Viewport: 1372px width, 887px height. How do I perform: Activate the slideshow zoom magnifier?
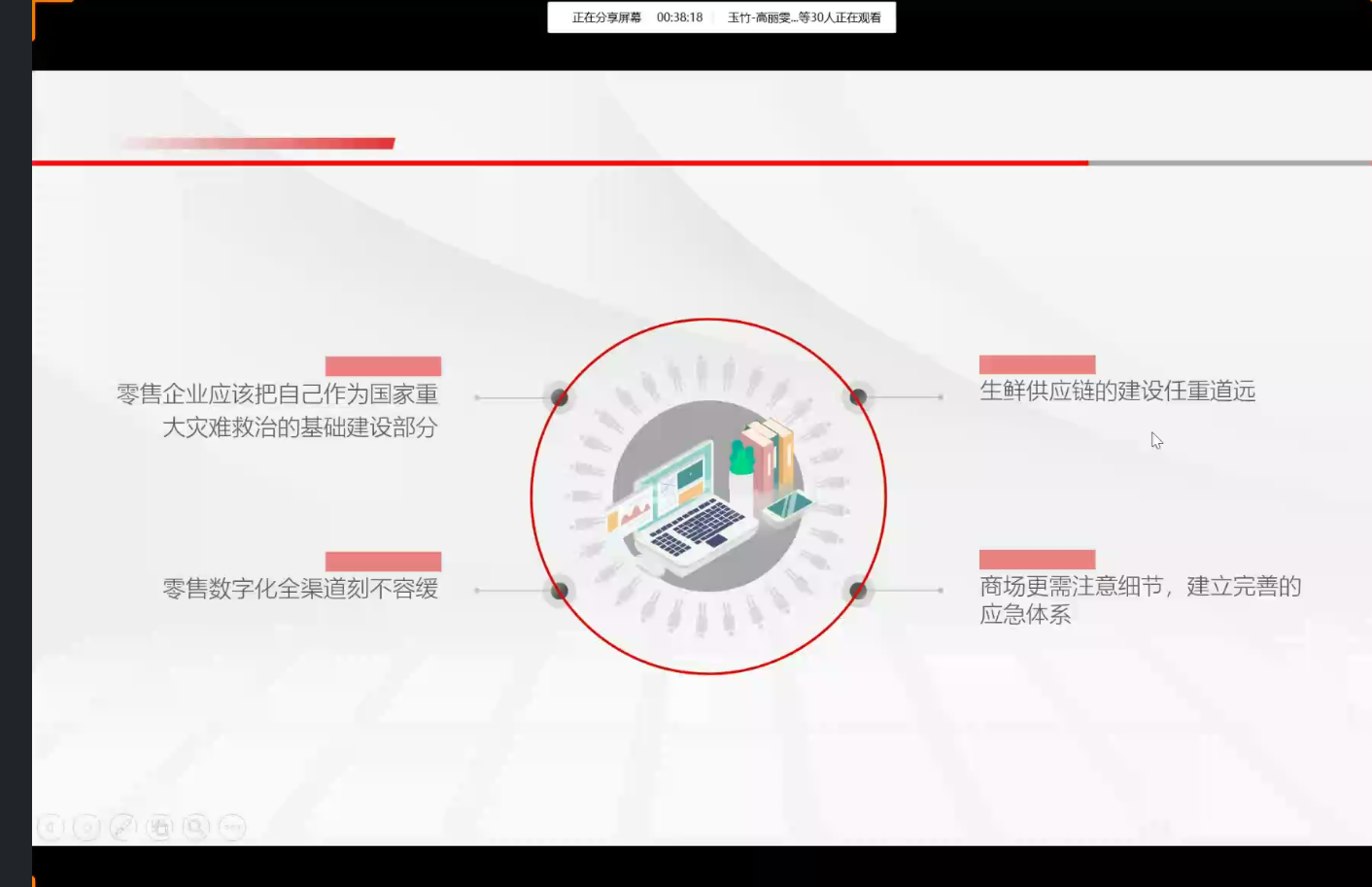pos(195,827)
